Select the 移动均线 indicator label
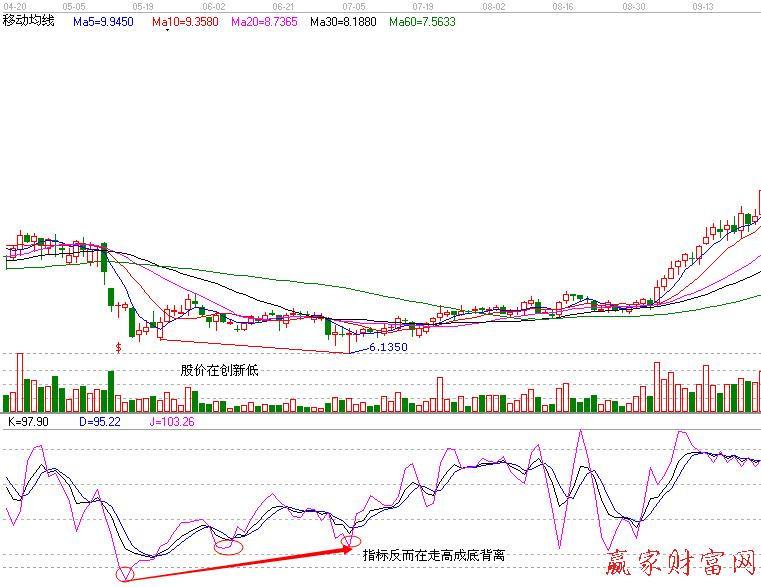 tap(30, 20)
